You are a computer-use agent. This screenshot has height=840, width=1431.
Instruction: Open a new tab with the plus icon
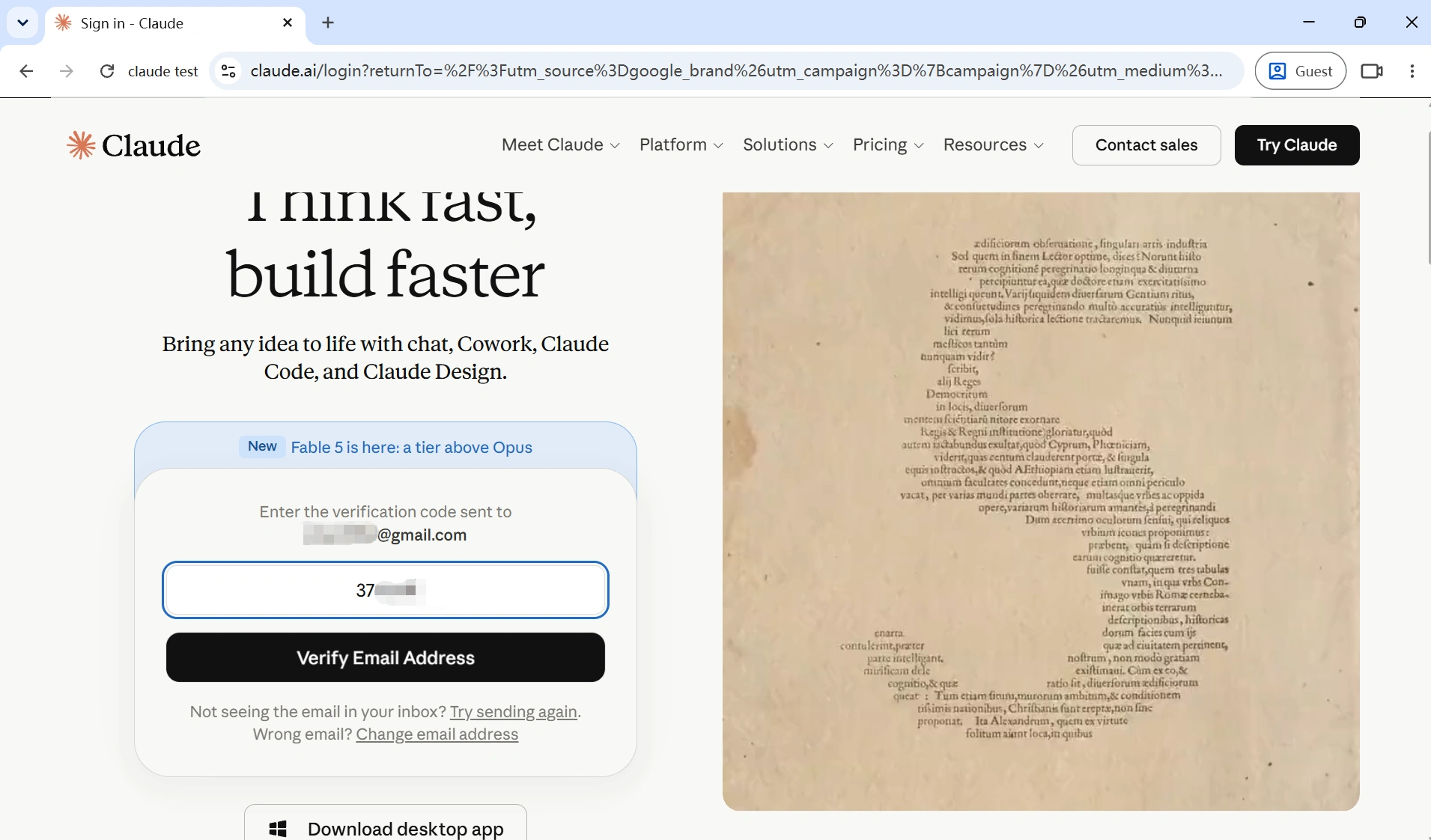pos(328,23)
